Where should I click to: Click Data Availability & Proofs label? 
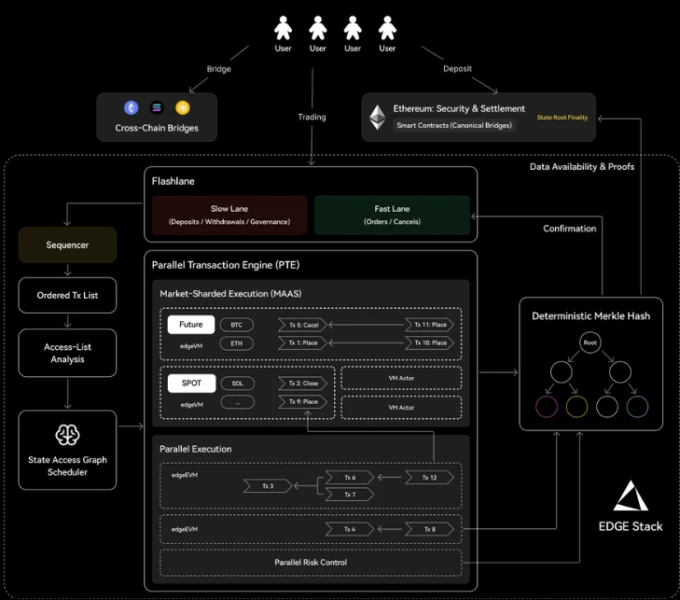[582, 166]
